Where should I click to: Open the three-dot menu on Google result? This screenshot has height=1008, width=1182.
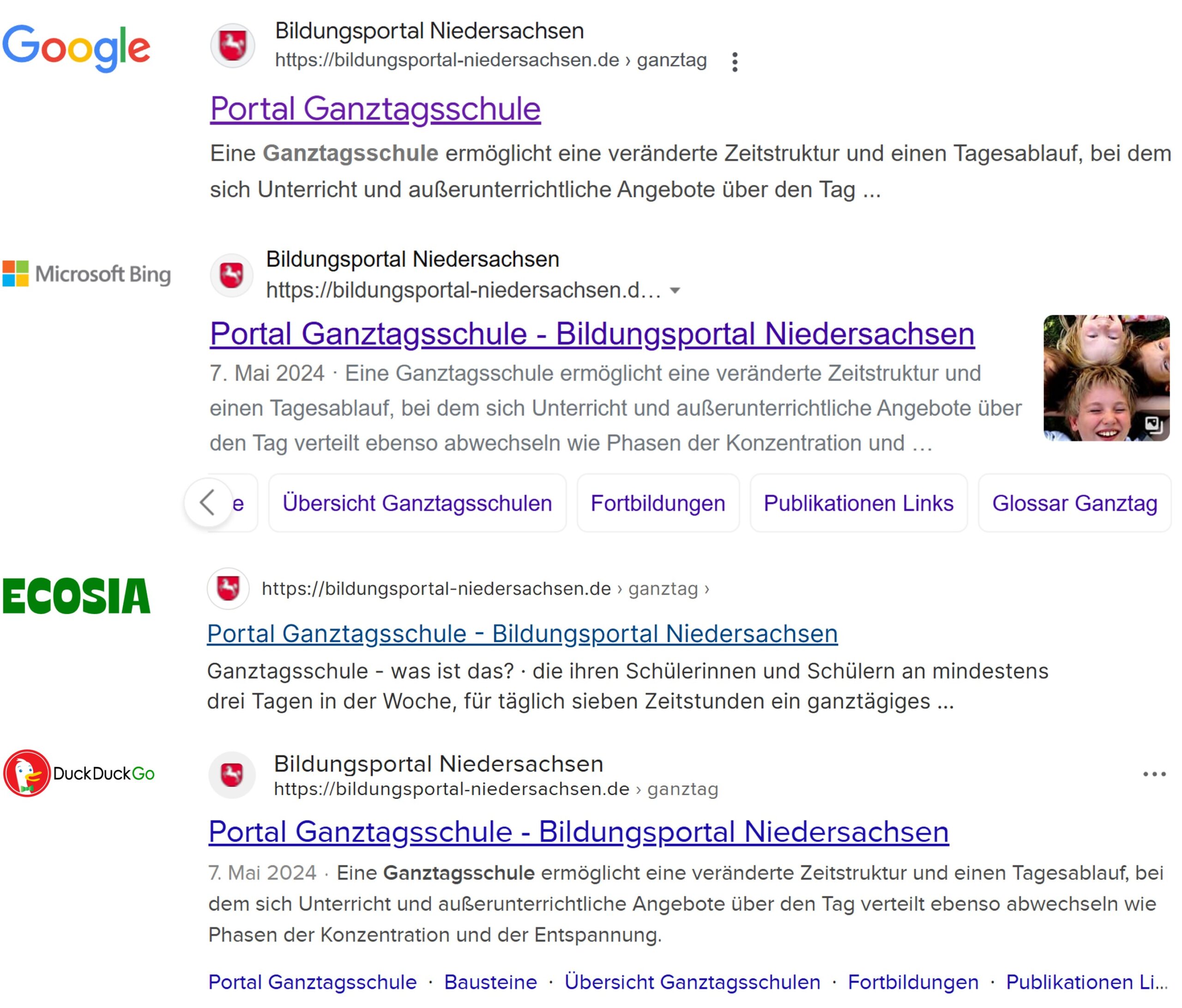[735, 61]
